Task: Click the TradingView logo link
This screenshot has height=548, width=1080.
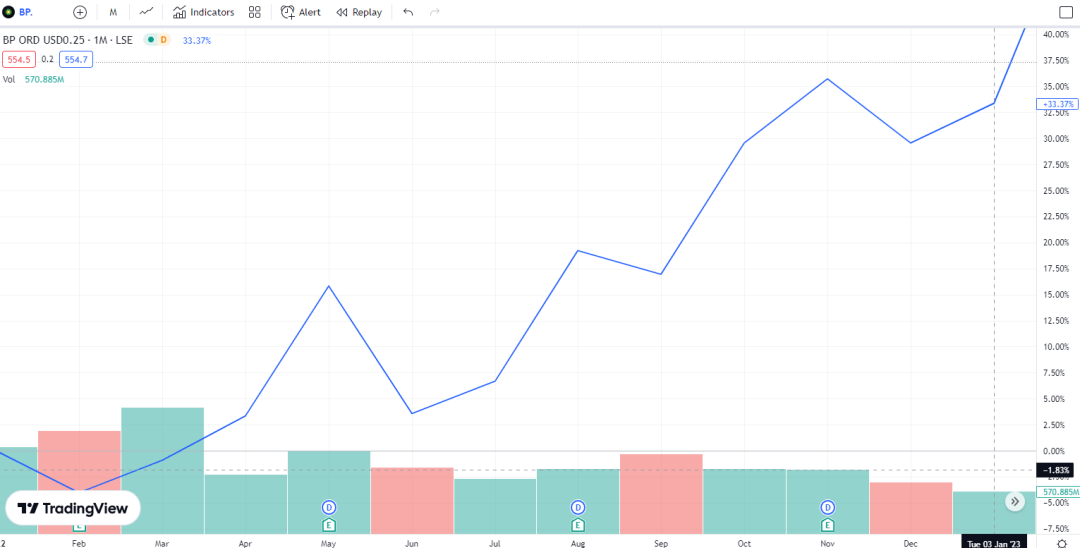Action: pyautogui.click(x=74, y=508)
